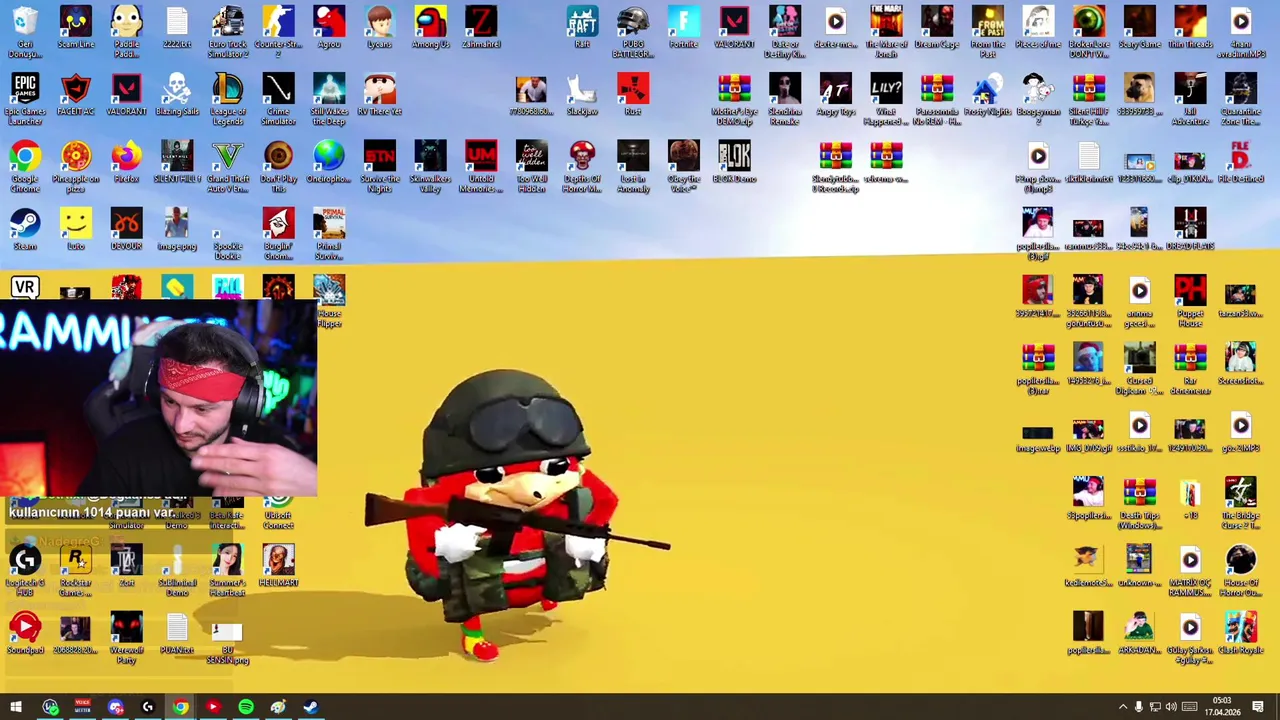Open the Death Trips archive file
1280x720 pixels.
[x=1139, y=503]
